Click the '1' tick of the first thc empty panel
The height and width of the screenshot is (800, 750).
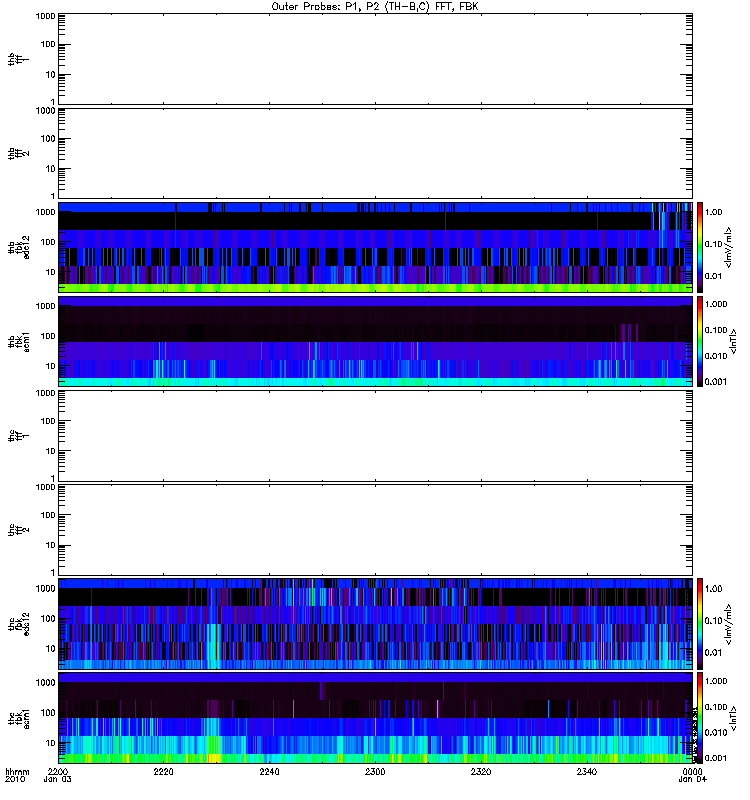coord(53,478)
